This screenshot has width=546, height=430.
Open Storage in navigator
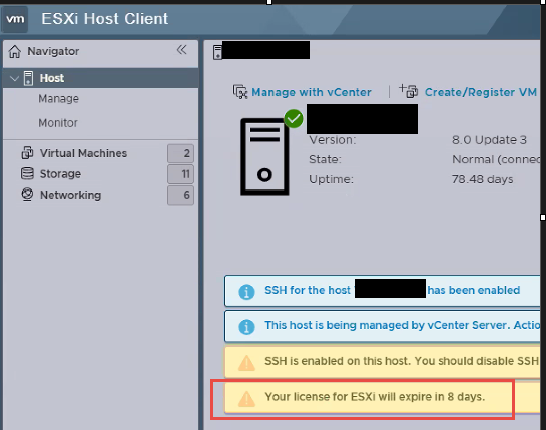coord(60,173)
